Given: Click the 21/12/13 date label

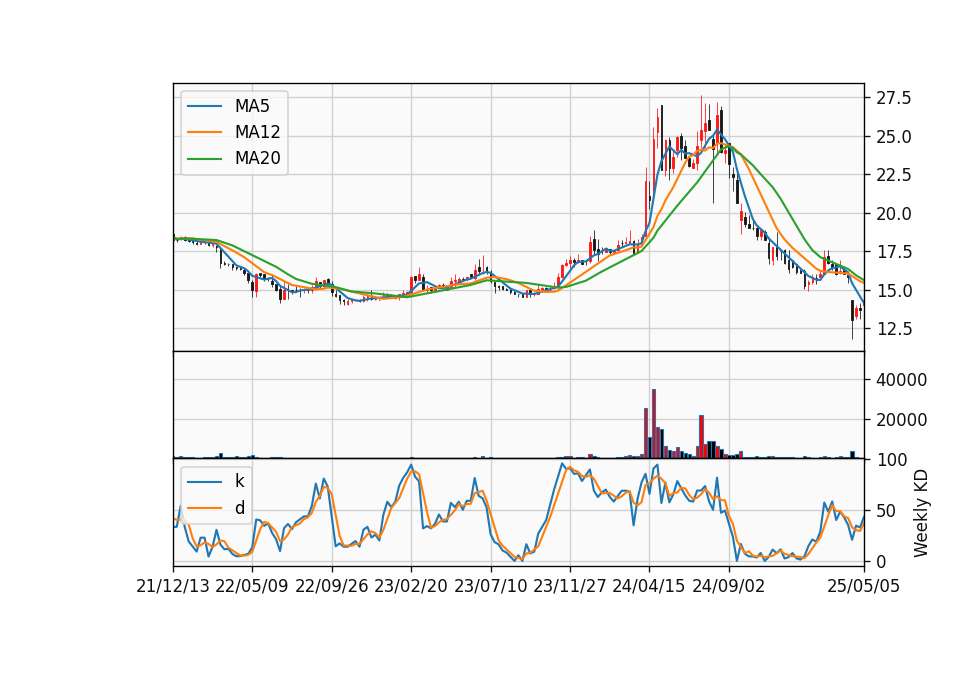Looking at the screenshot, I should pyautogui.click(x=173, y=586).
